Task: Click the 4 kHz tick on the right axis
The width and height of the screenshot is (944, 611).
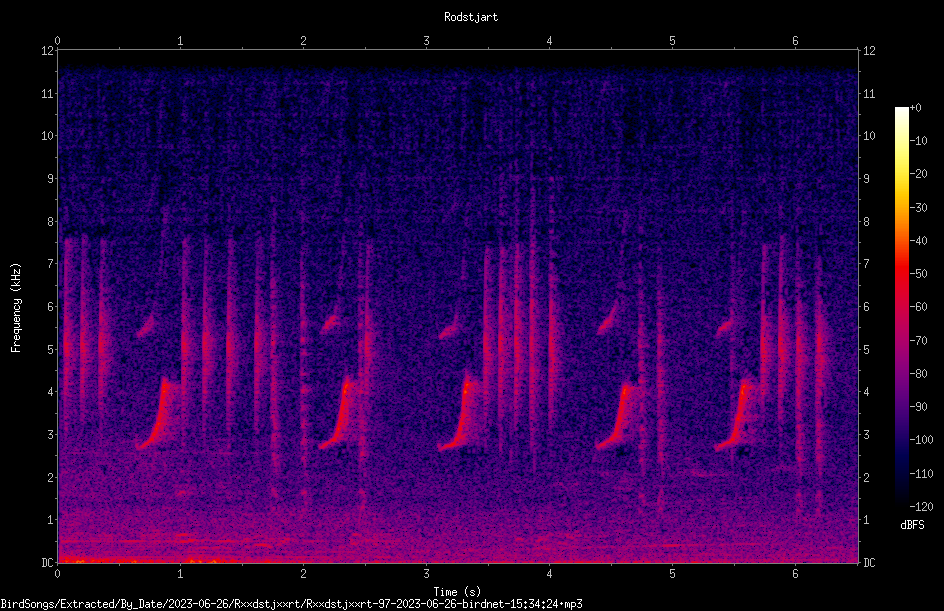Action: coord(866,392)
